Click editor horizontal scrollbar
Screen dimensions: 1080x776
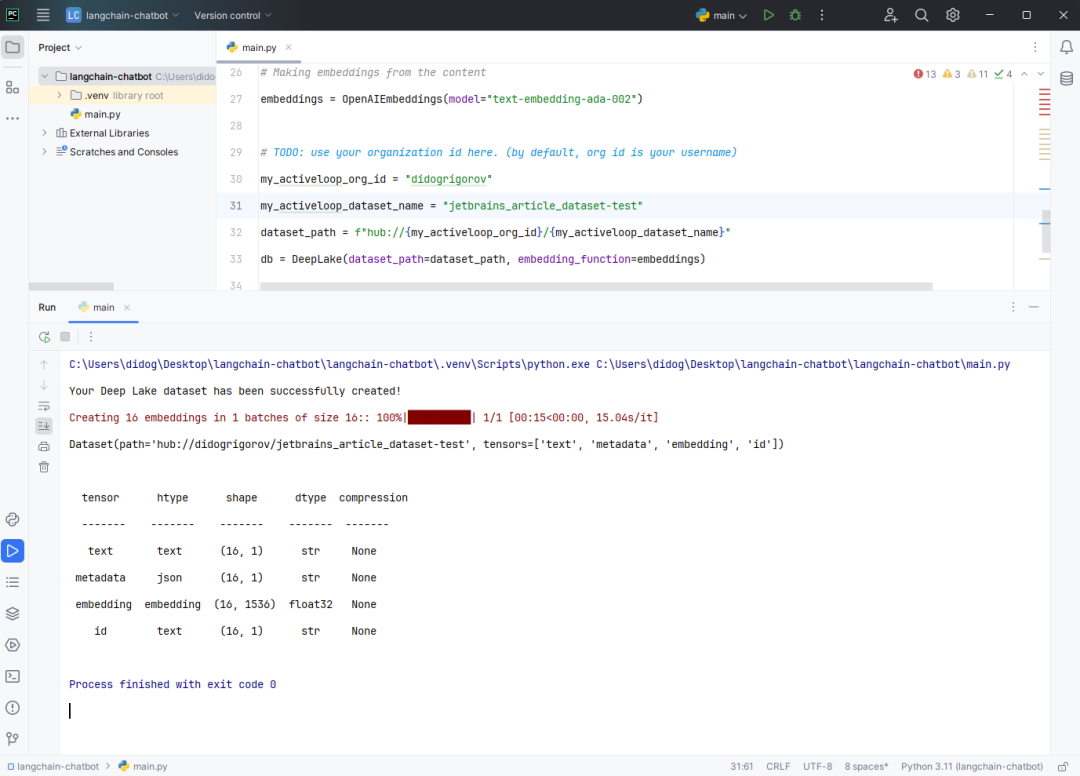tap(596, 286)
